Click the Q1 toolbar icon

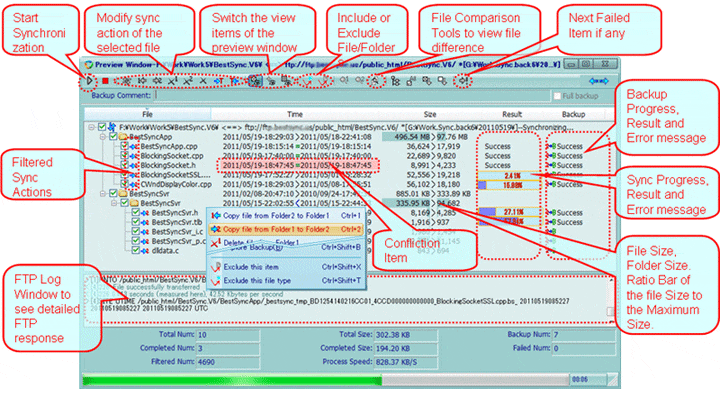(x=344, y=81)
